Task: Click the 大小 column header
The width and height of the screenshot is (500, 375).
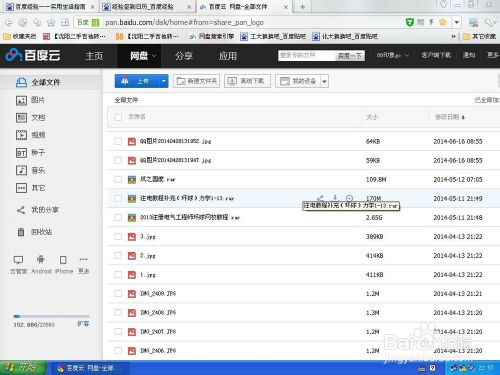Action: (372, 117)
